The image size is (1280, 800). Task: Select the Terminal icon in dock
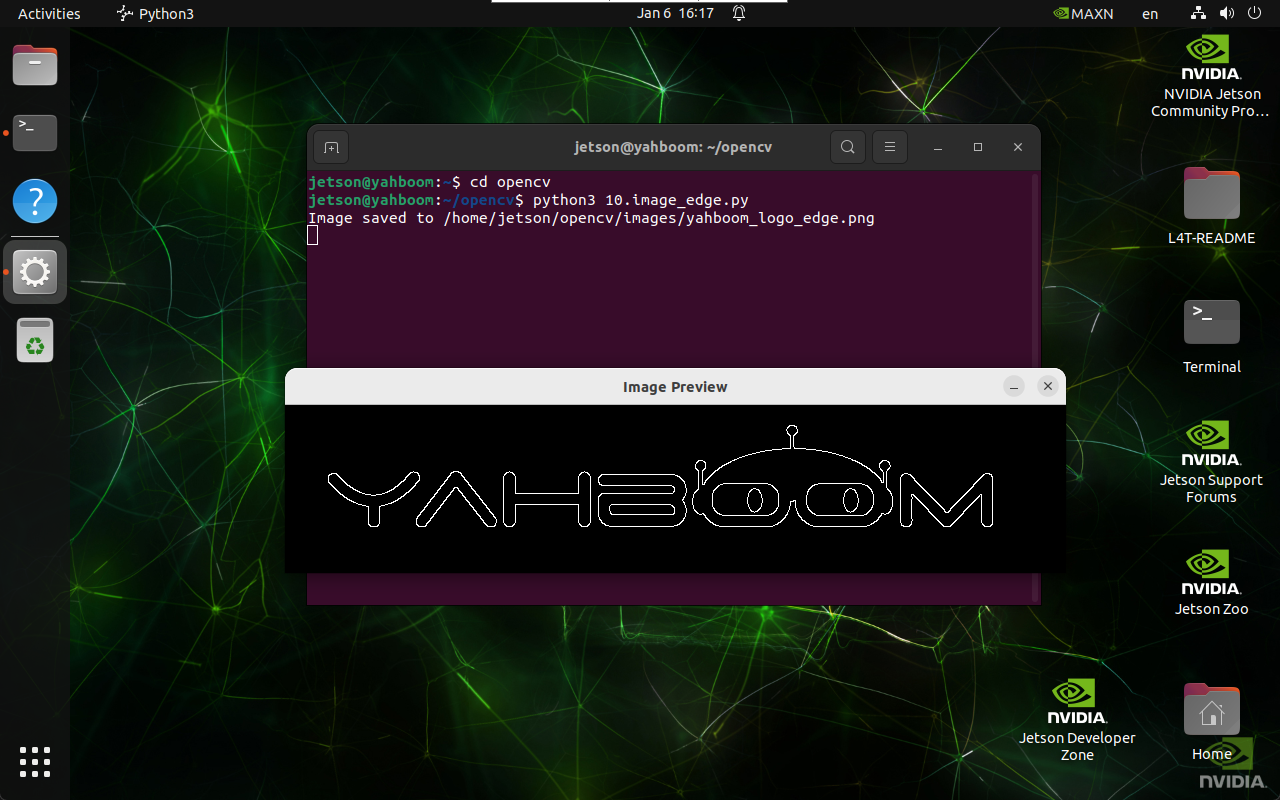point(35,132)
